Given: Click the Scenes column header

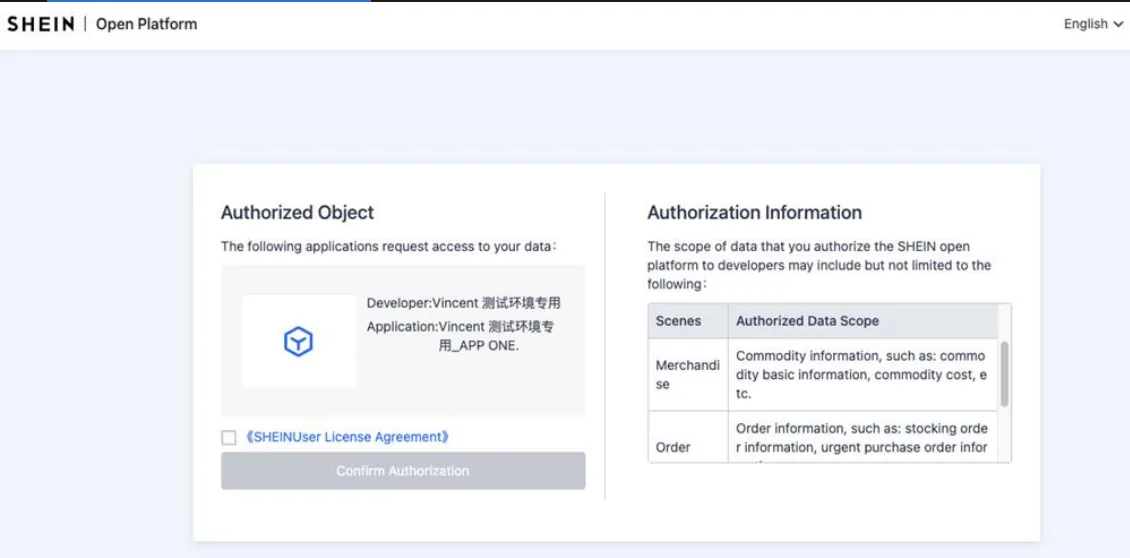Looking at the screenshot, I should pos(688,321).
